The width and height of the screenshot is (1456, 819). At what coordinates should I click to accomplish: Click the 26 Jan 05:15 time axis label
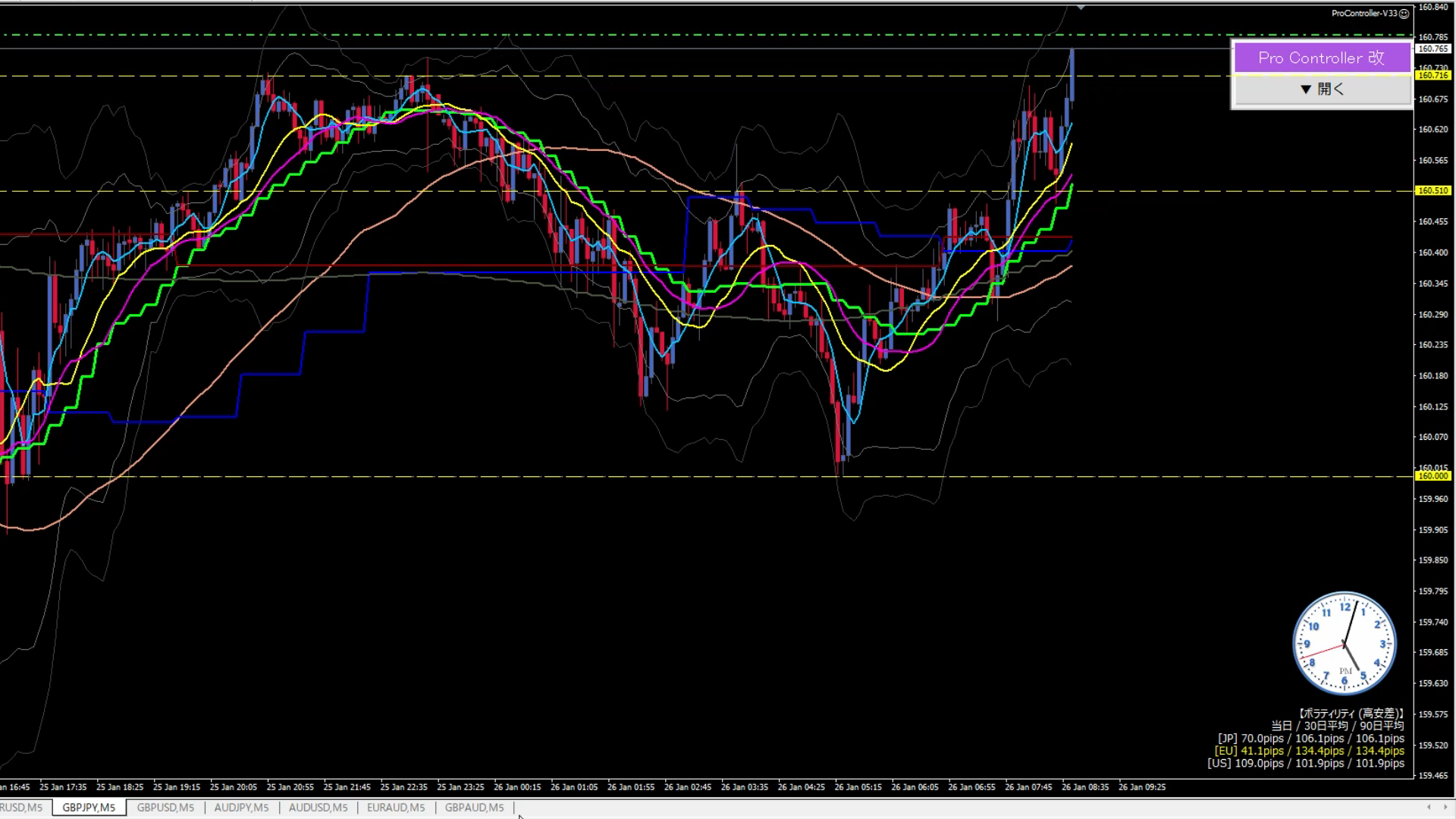(858, 787)
